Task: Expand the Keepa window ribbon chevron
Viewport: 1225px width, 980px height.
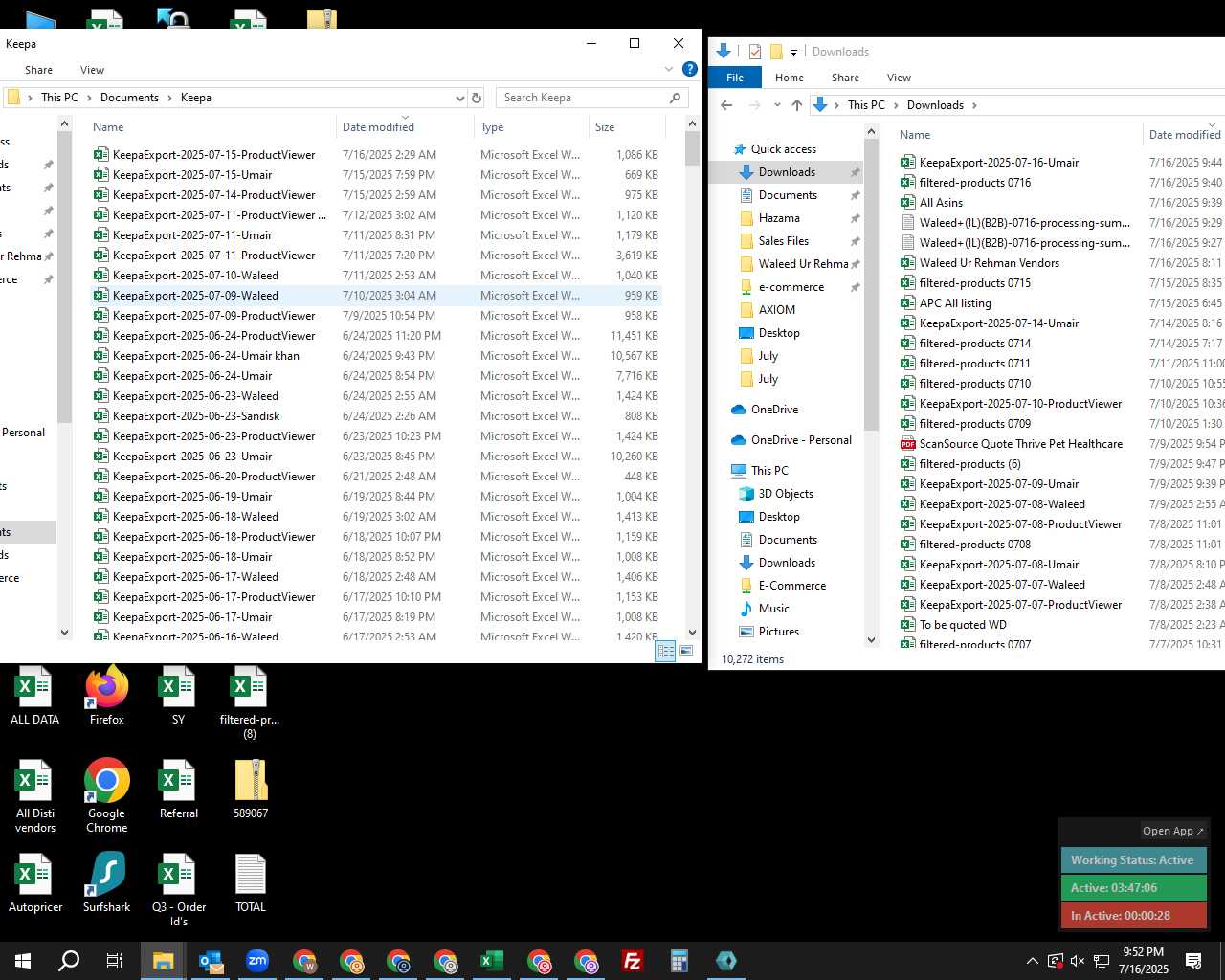Action: [669, 69]
